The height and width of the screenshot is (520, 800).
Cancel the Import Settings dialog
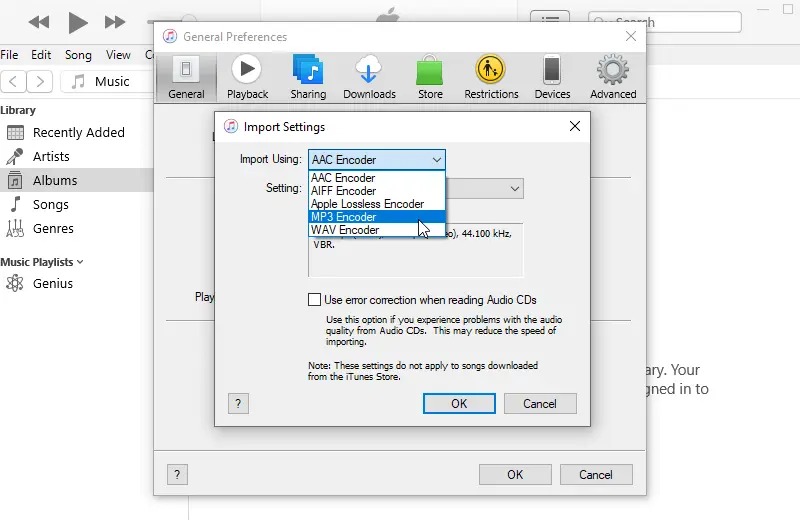coord(540,404)
